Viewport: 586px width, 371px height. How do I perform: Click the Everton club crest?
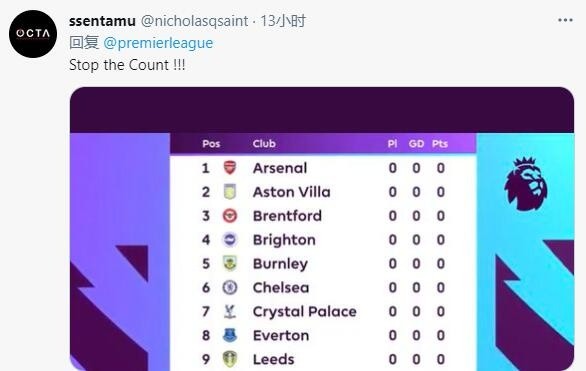230,335
